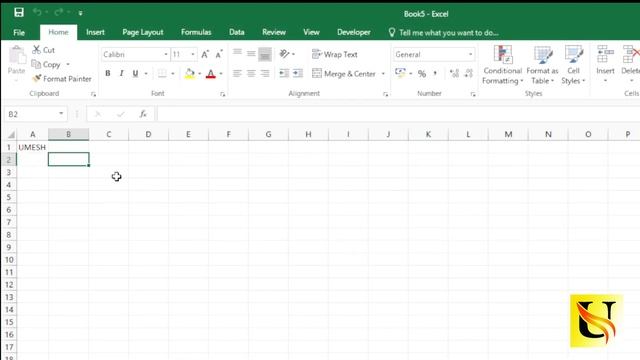Screen dimensions: 640x360
Task: Open Conditional Formatting menu
Action: (502, 64)
